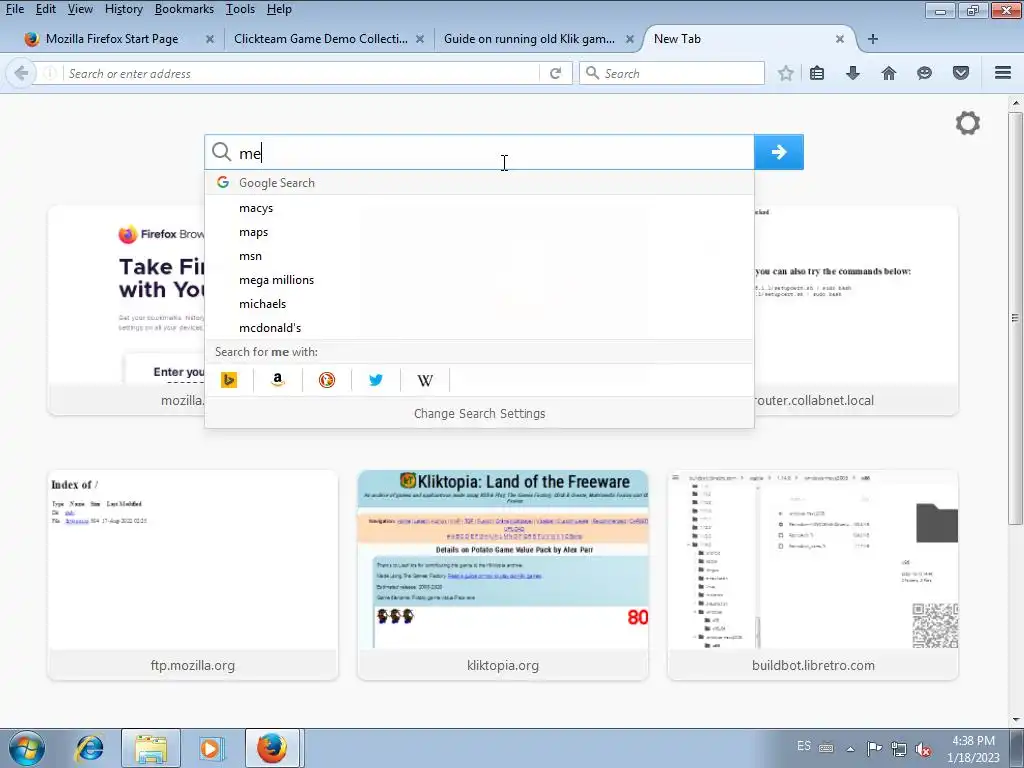This screenshot has width=1024, height=768.
Task: Click the clock showing 4:38 PM
Action: [x=973, y=749]
